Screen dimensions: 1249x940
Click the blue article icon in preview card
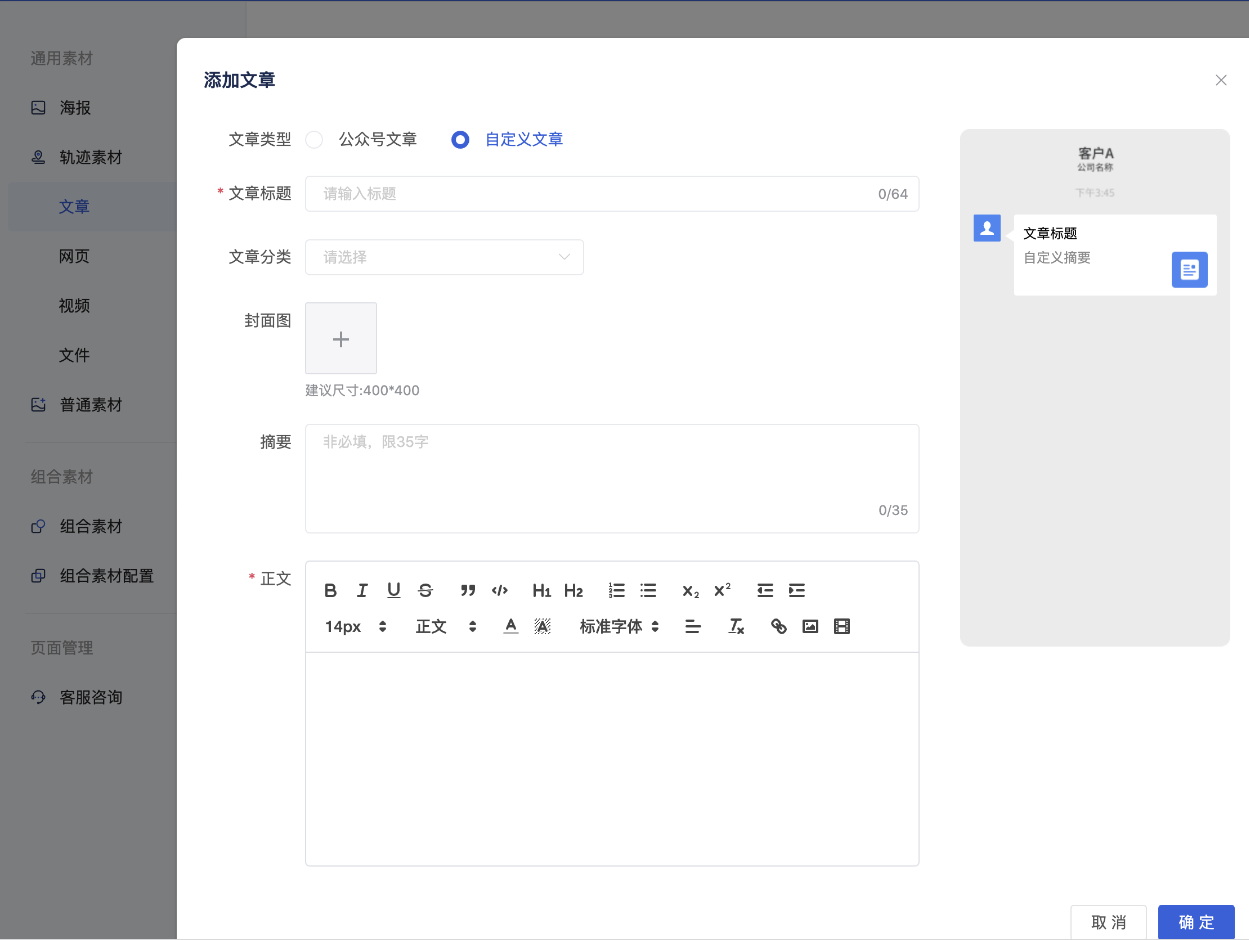(1190, 270)
